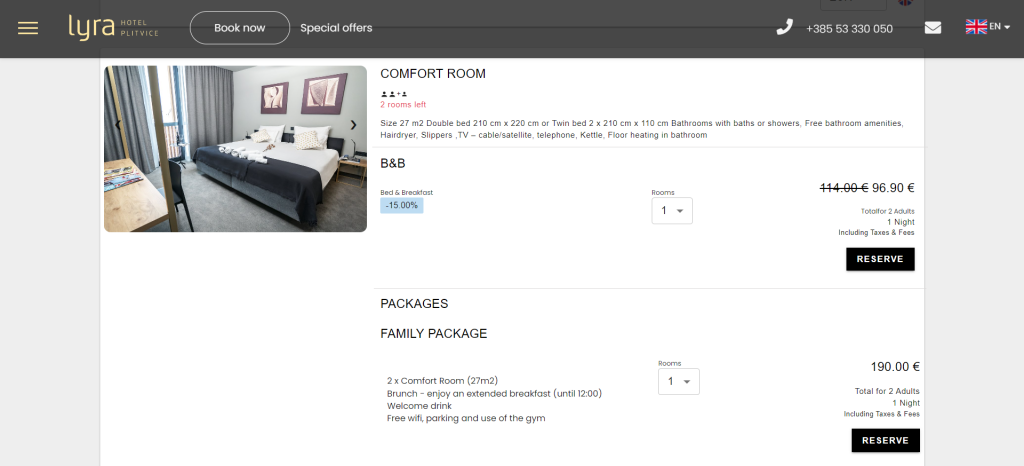The height and width of the screenshot is (466, 1024).
Task: Click the UK flag language icon
Action: (976, 27)
